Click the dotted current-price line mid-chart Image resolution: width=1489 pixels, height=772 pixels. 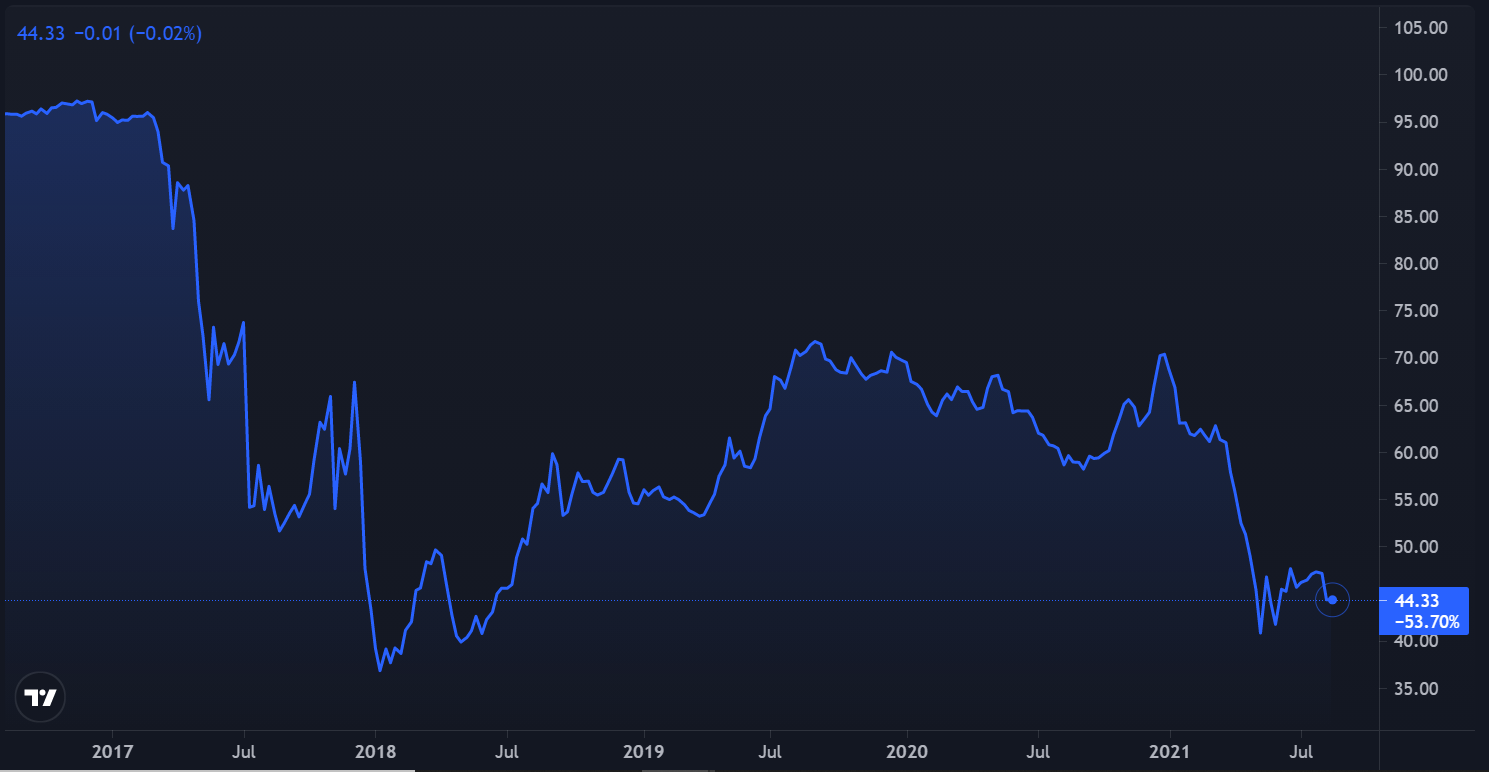point(700,601)
